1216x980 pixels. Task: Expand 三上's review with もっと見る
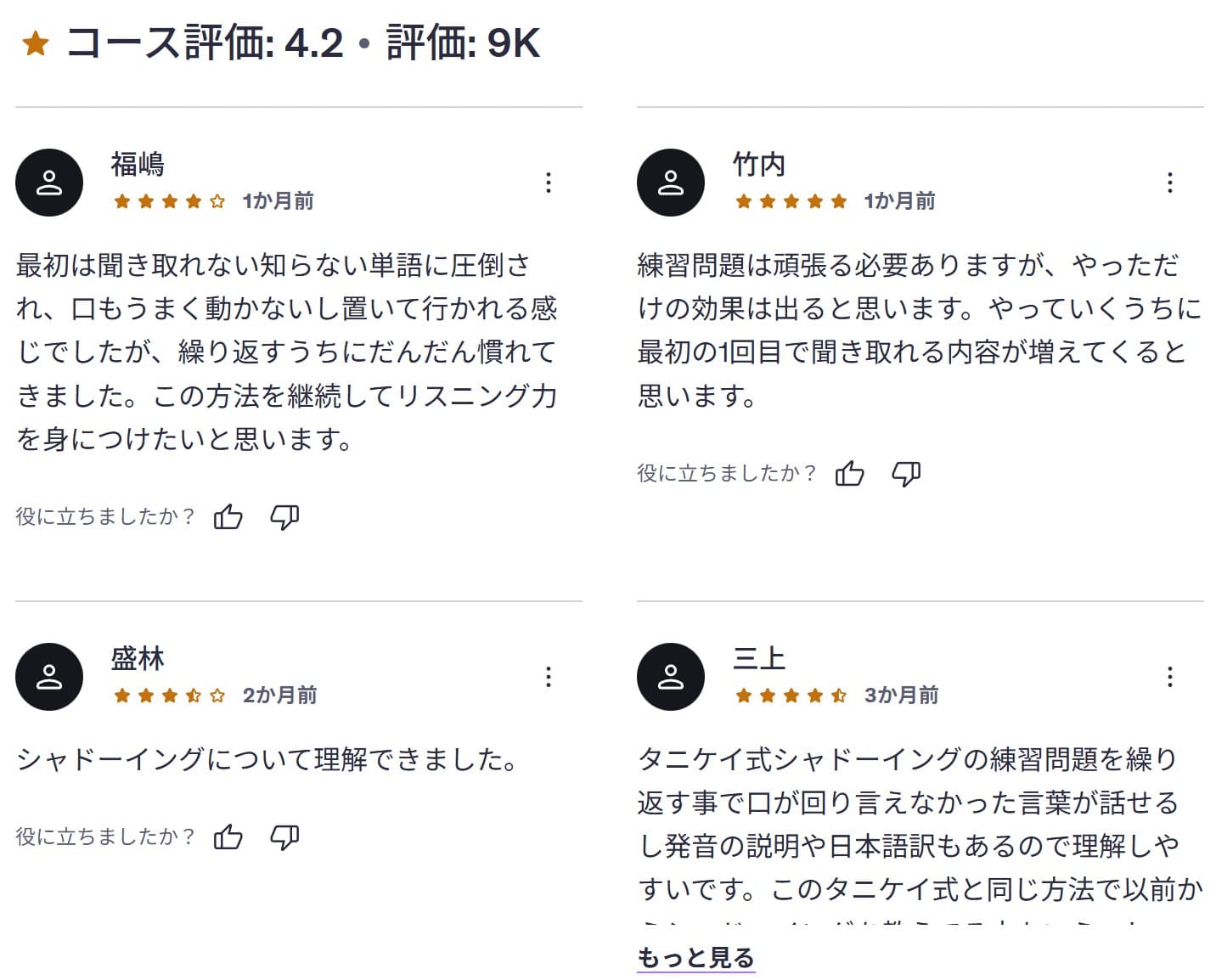(695, 956)
